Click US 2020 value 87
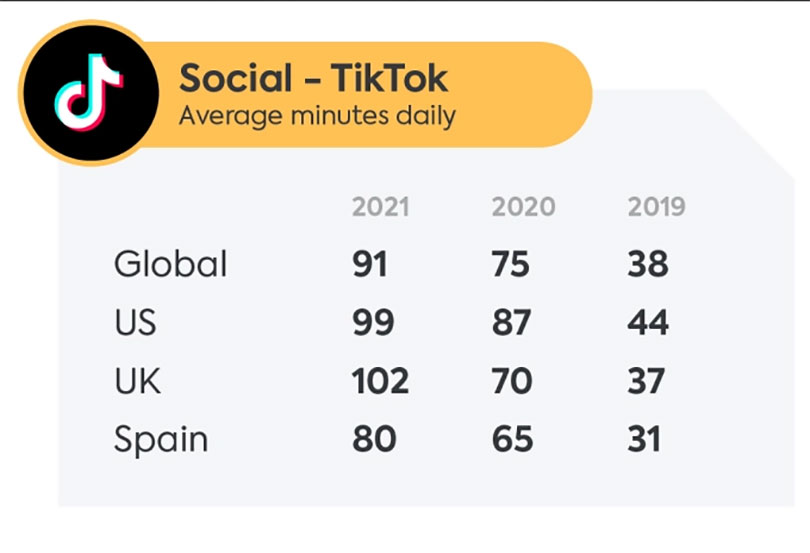 pos(511,323)
